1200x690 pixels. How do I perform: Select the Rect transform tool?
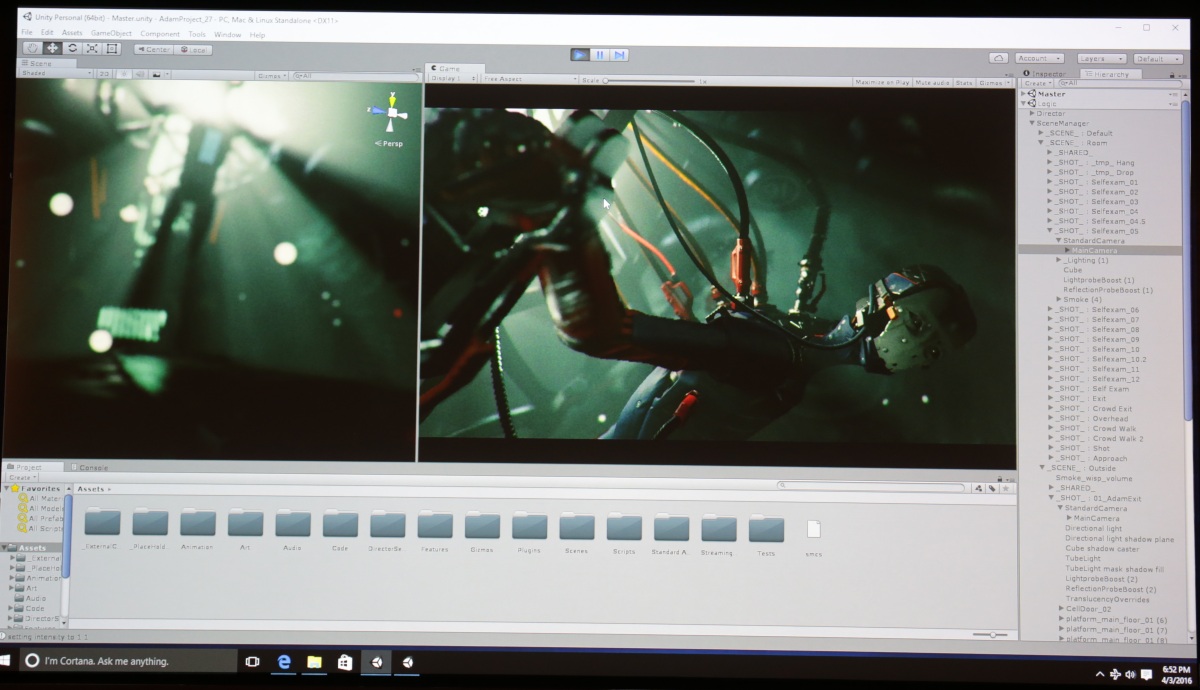tap(112, 48)
